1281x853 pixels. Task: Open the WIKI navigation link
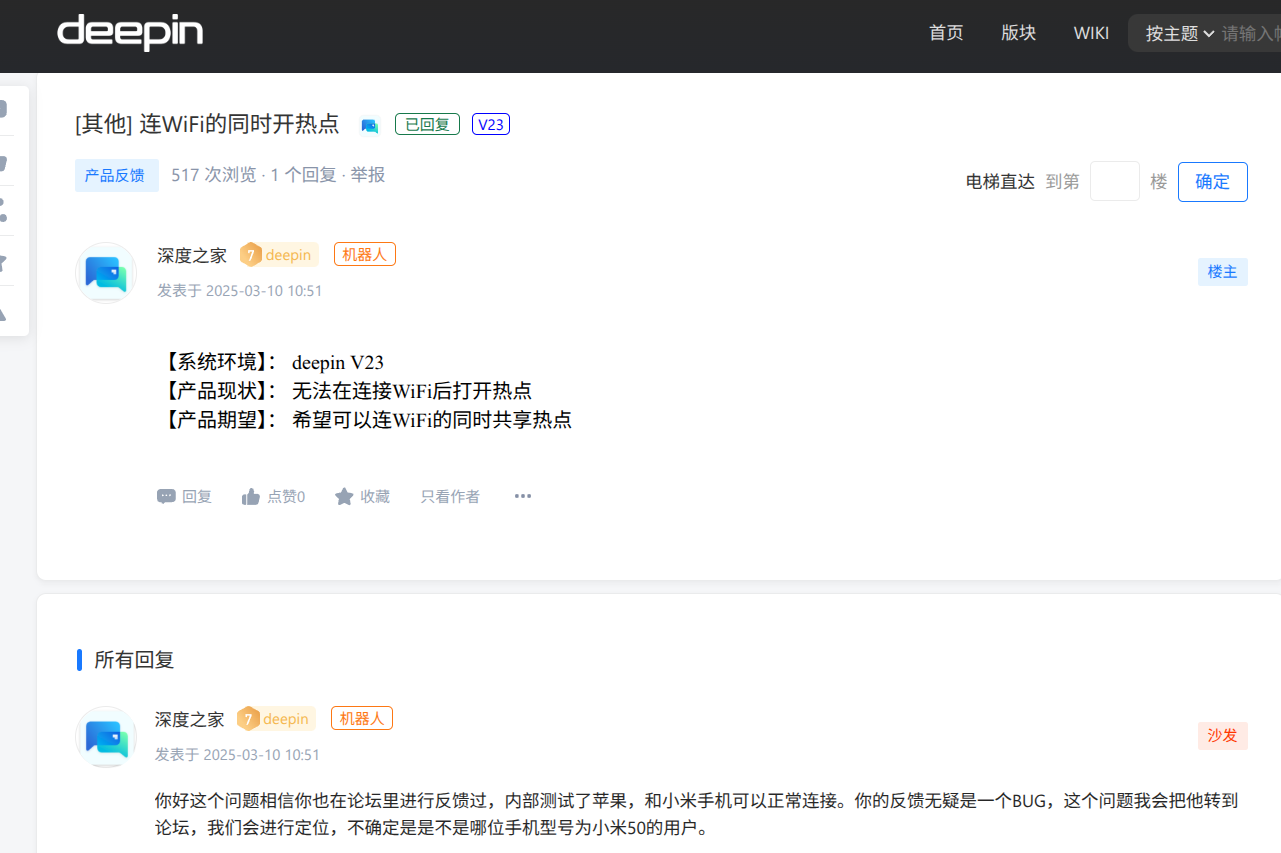pyautogui.click(x=1091, y=33)
